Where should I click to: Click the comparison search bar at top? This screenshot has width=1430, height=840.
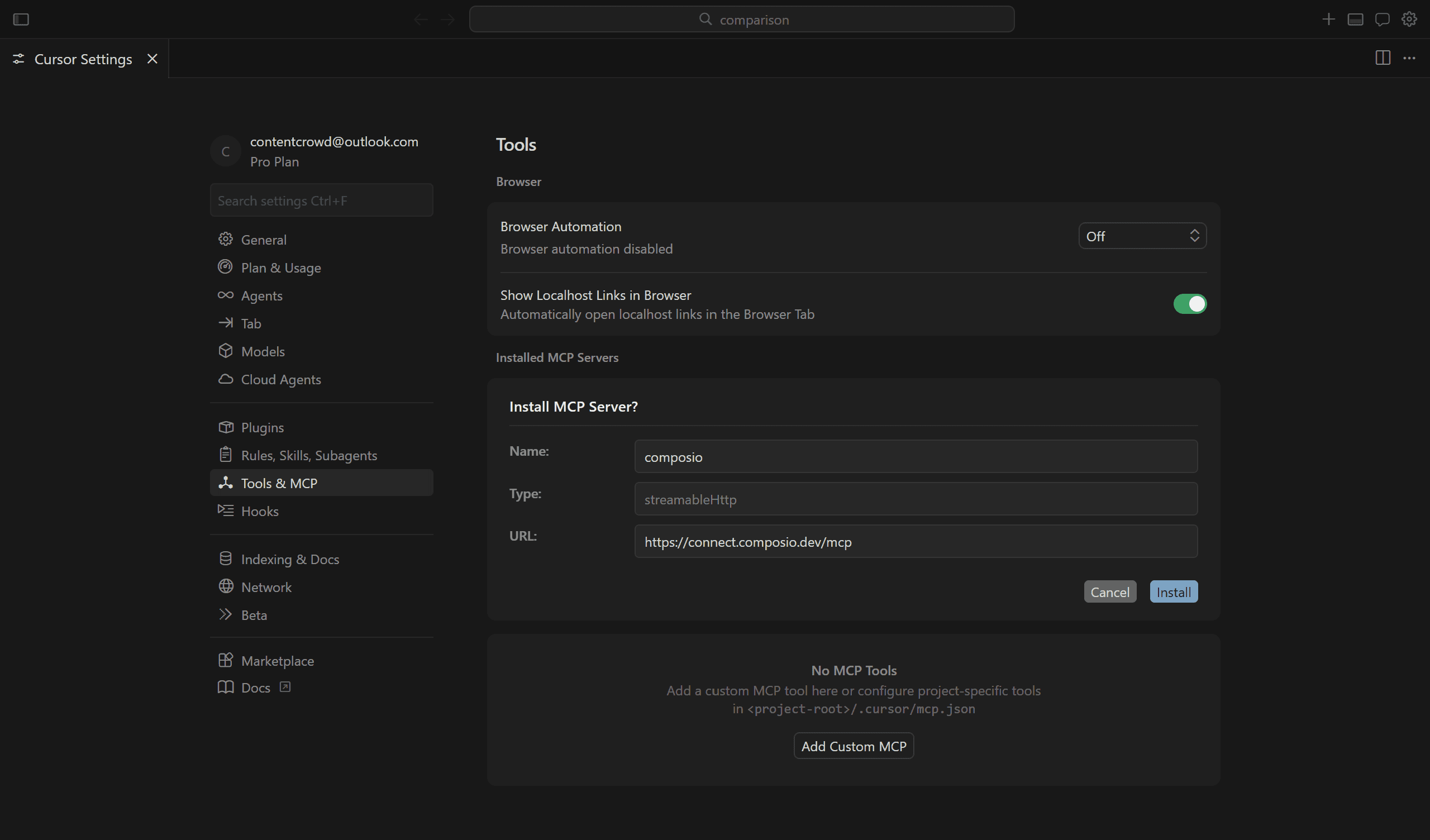[741, 20]
